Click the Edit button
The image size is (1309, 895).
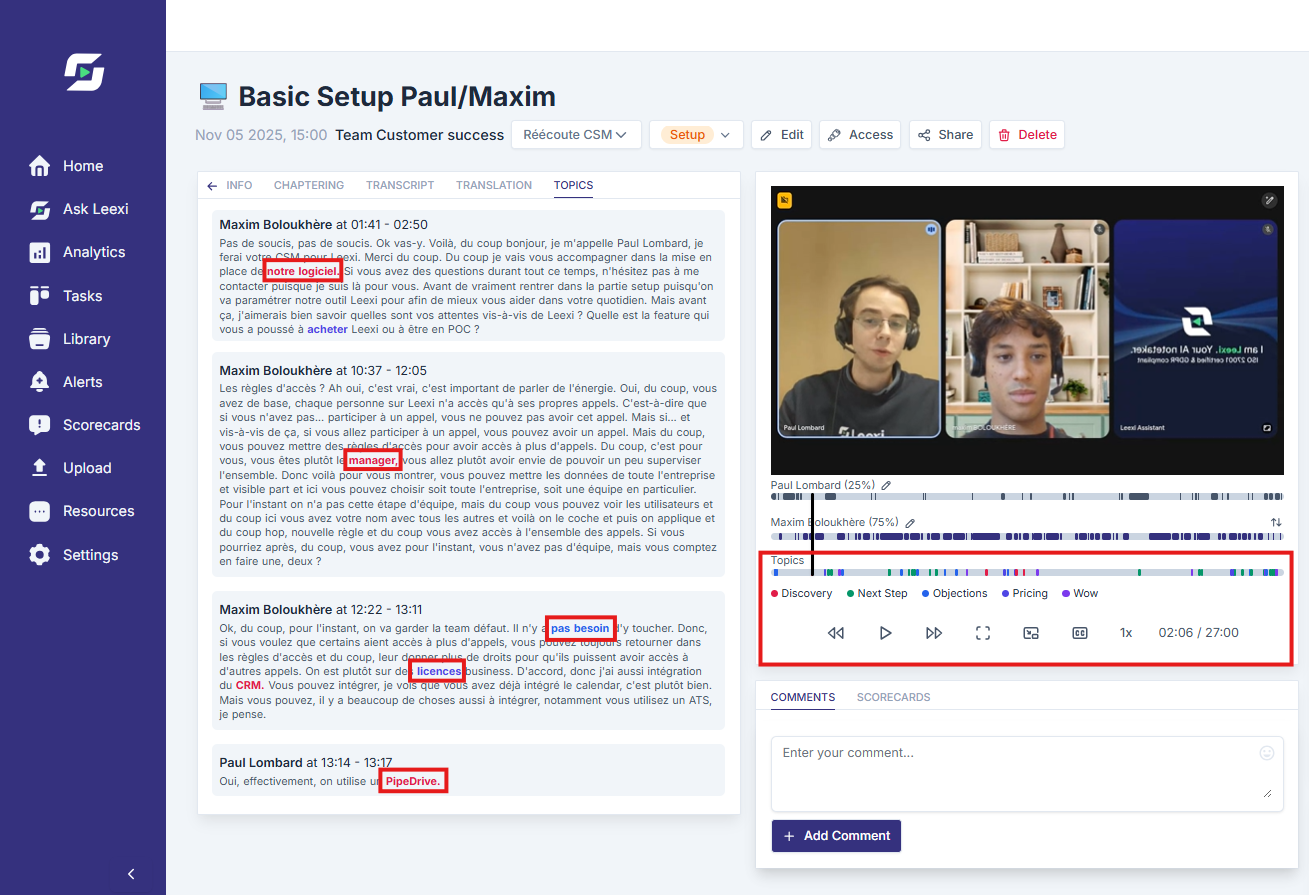[x=782, y=135]
